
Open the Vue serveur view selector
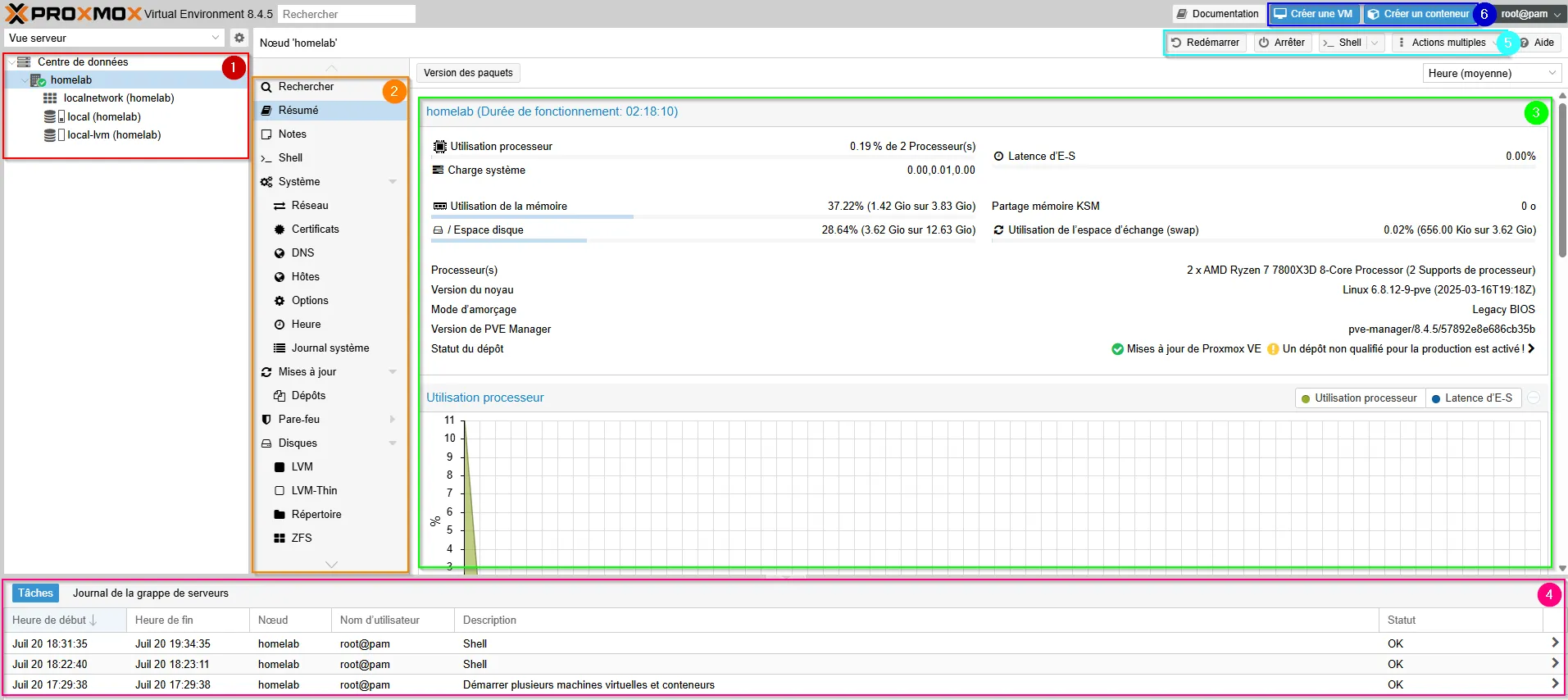coord(114,38)
